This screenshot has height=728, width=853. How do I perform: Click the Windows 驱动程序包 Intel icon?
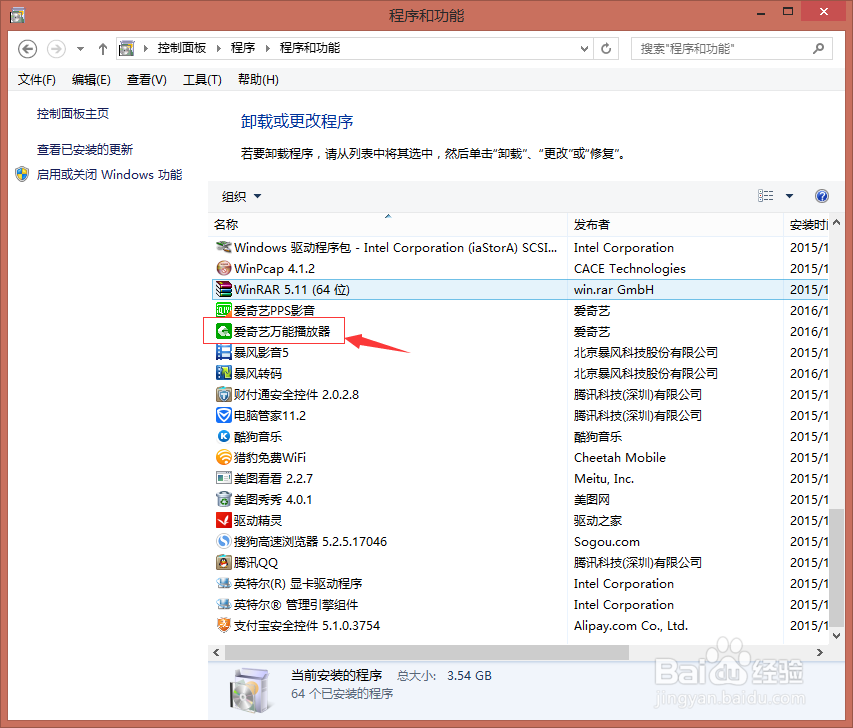coord(224,248)
